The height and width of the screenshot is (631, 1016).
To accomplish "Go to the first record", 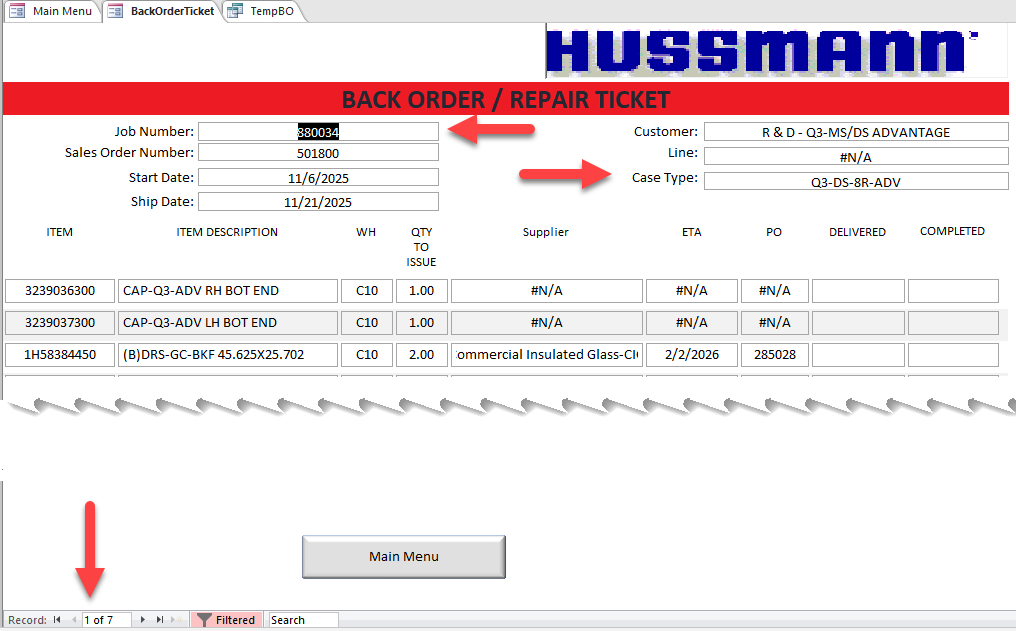I will click(57, 620).
